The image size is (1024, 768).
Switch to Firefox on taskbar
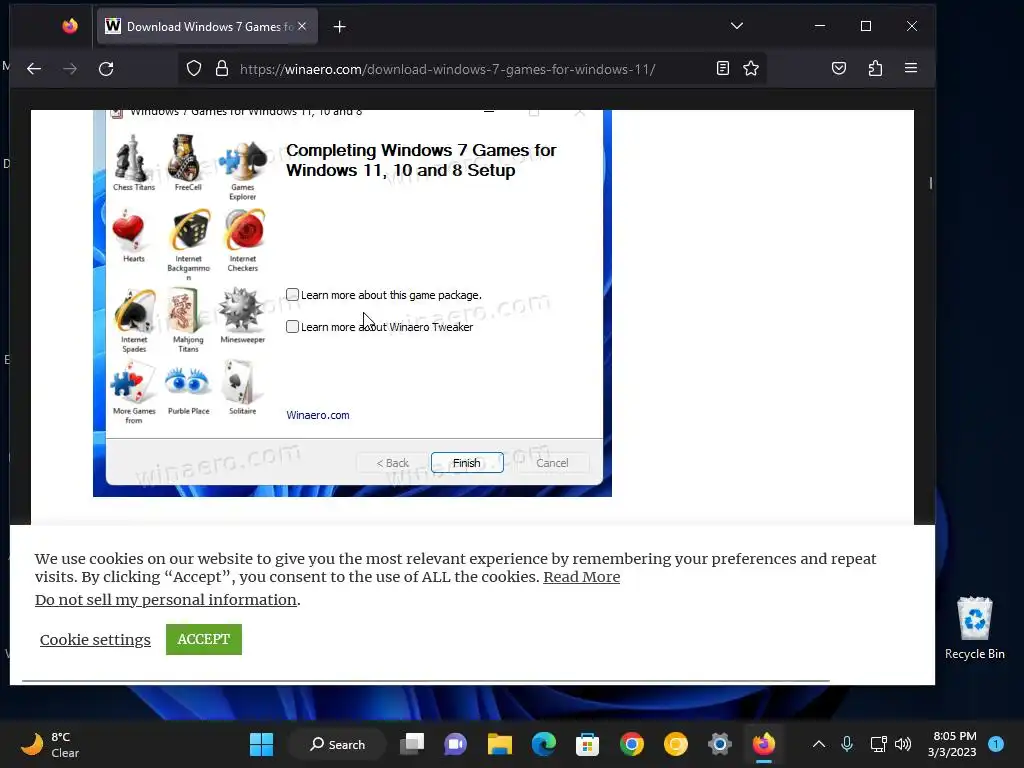tap(763, 744)
